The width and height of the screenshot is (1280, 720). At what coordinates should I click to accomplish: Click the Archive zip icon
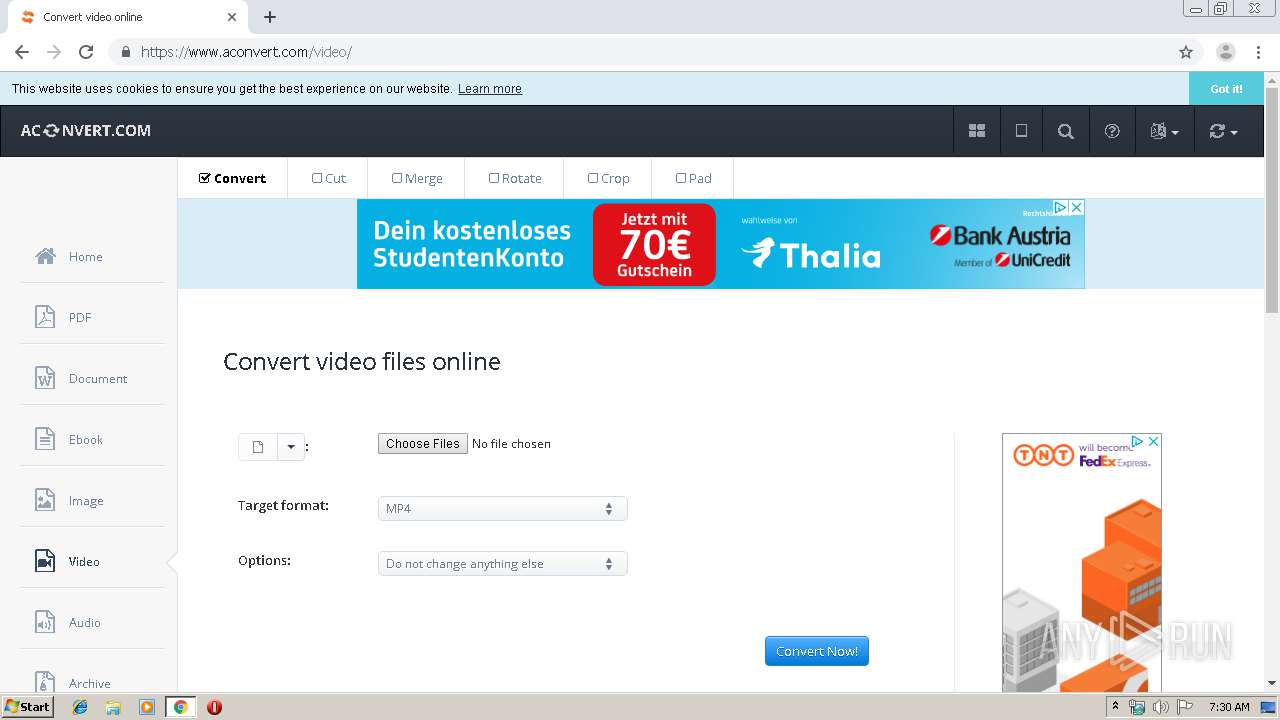click(45, 682)
